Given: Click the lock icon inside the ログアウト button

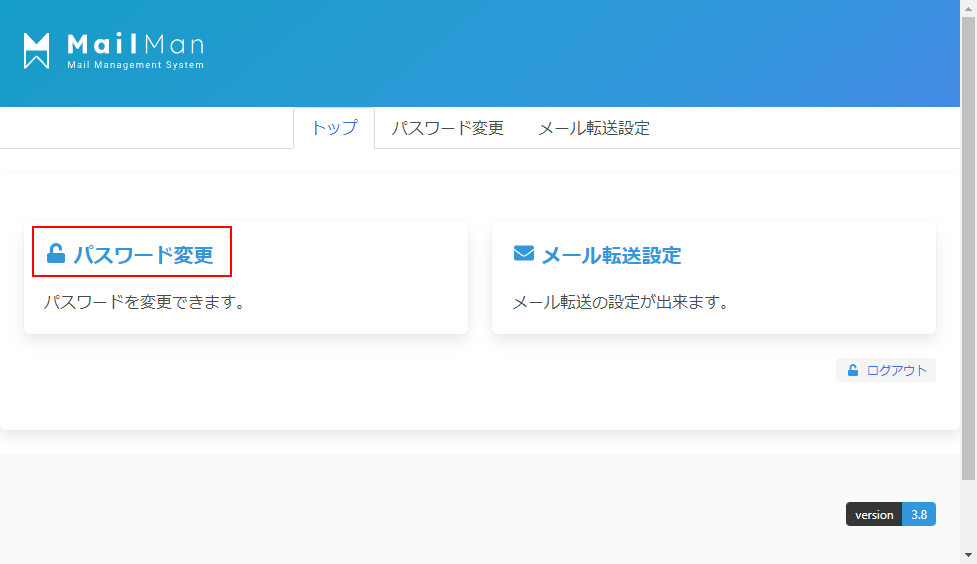Looking at the screenshot, I should [853, 370].
